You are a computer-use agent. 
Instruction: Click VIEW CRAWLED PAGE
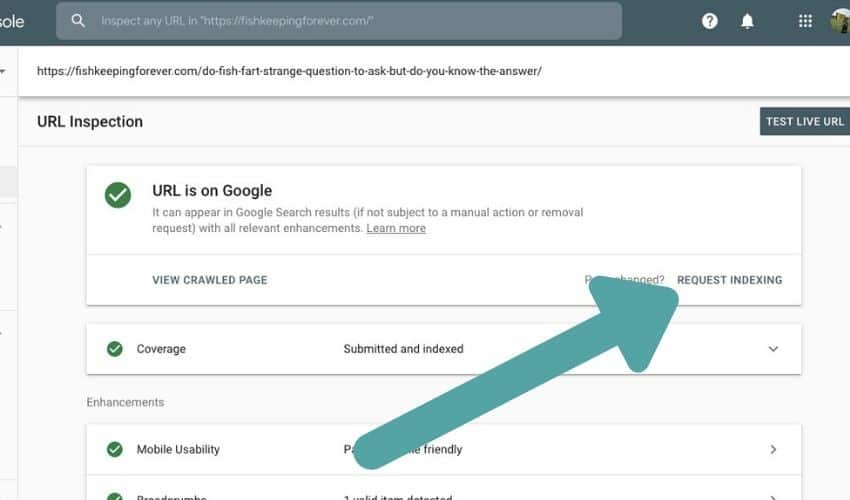pos(210,280)
